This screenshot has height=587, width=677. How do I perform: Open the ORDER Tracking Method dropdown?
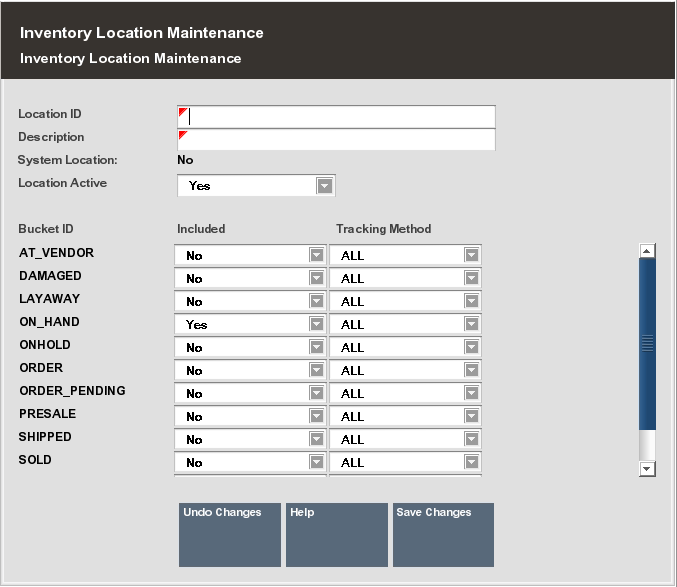(405, 370)
